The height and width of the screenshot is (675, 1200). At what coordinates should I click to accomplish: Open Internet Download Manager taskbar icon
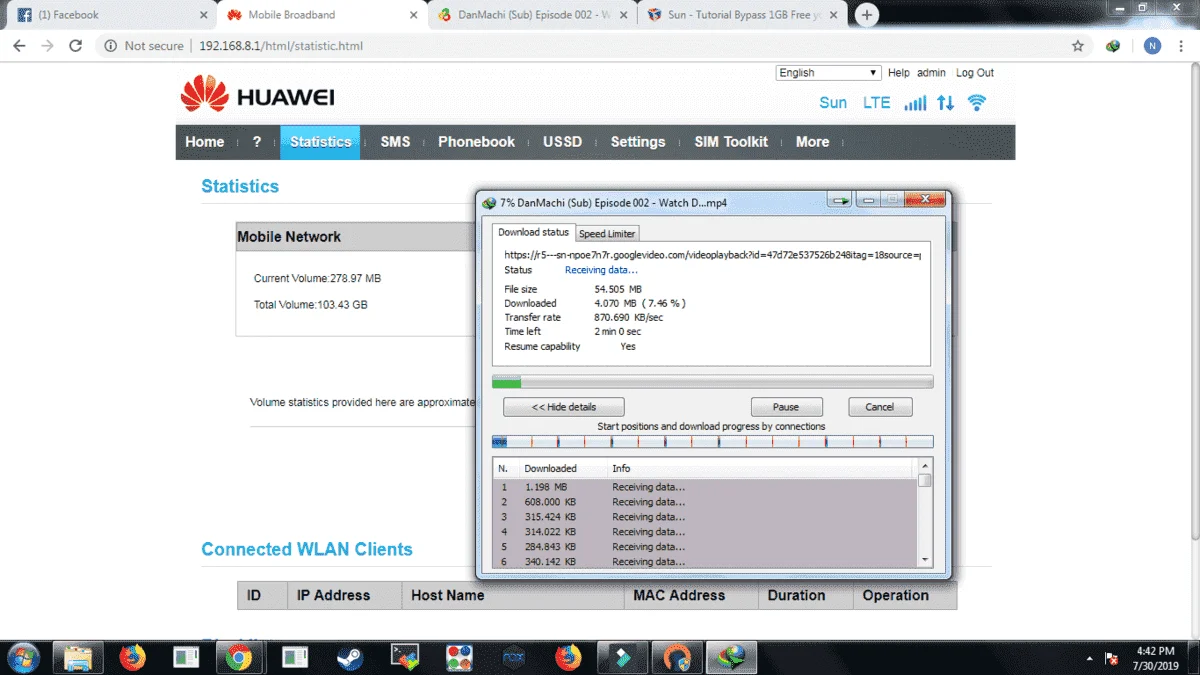pos(731,657)
